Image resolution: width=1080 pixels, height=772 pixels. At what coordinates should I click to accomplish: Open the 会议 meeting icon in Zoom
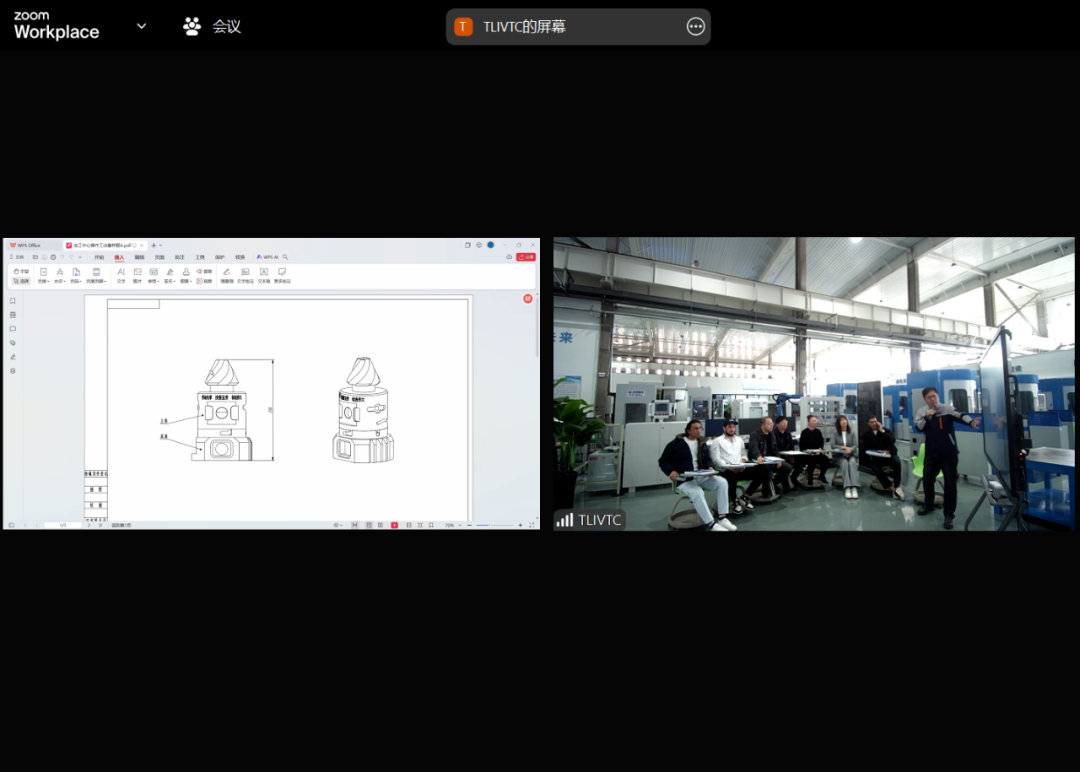pos(192,27)
